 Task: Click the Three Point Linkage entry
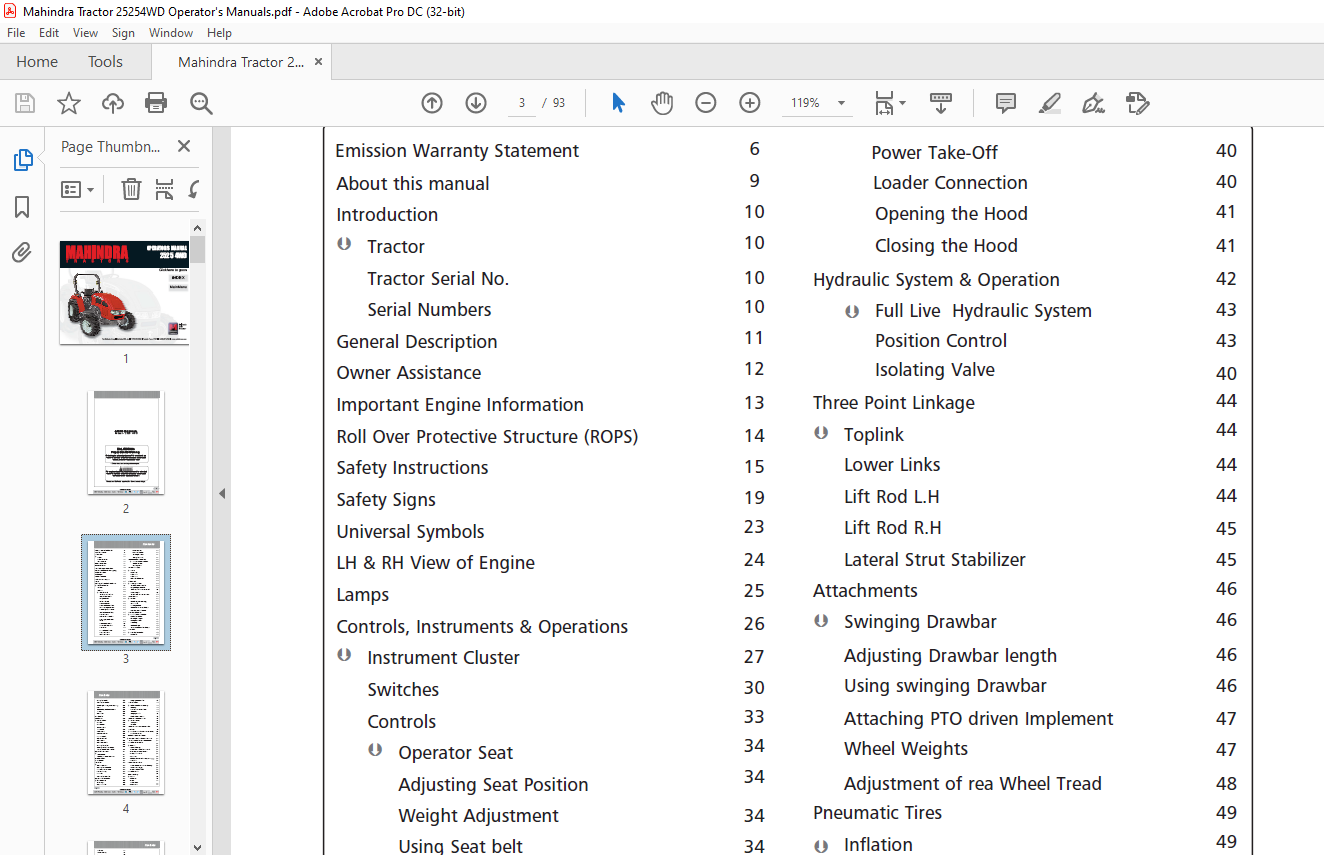point(894,403)
